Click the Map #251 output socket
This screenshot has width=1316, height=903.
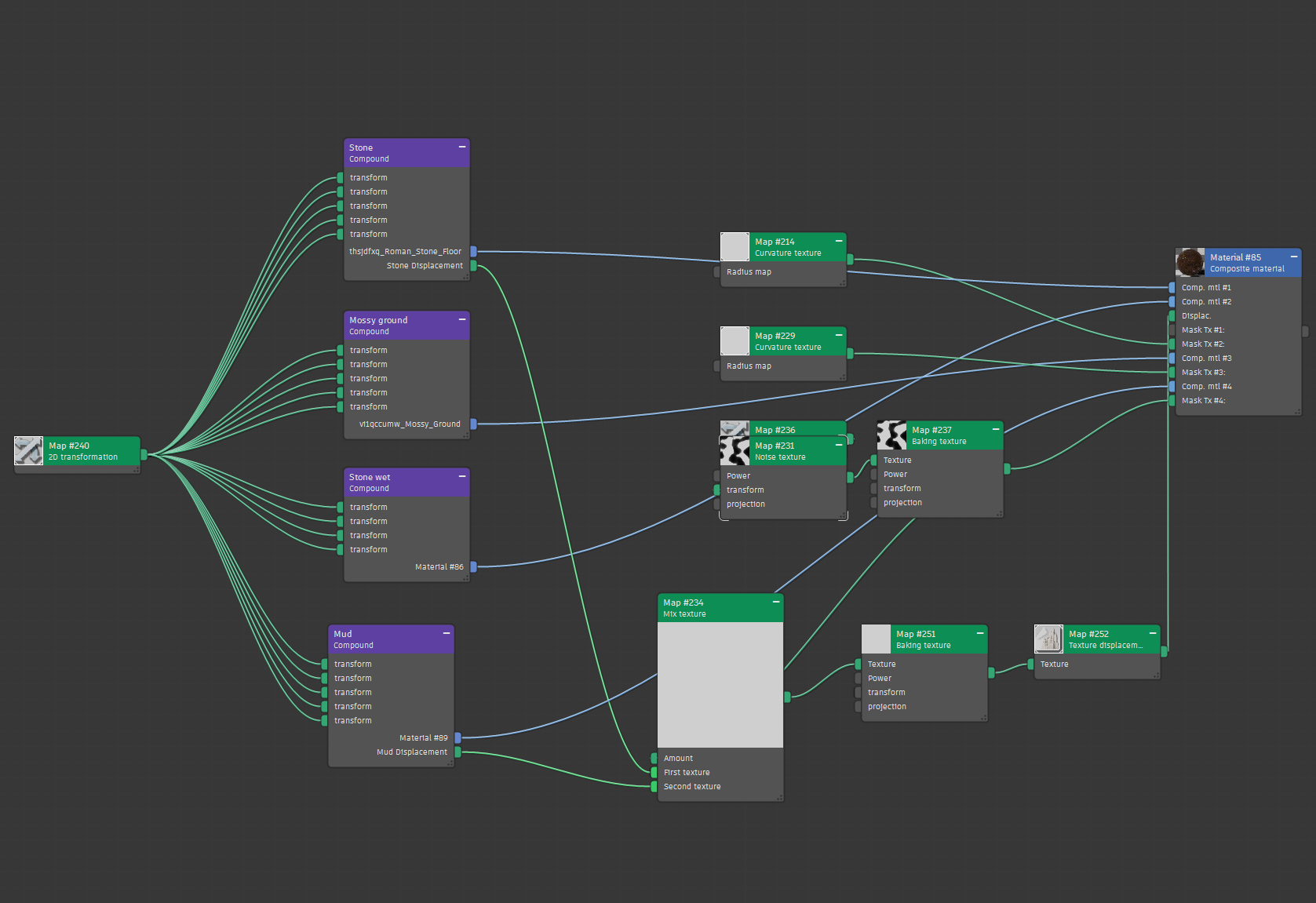tap(991, 672)
